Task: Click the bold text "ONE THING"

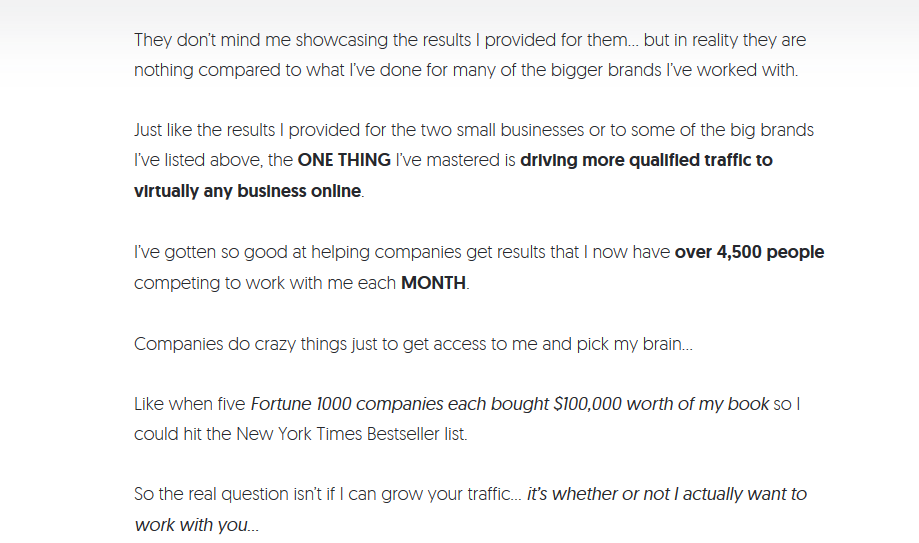Action: tap(344, 160)
